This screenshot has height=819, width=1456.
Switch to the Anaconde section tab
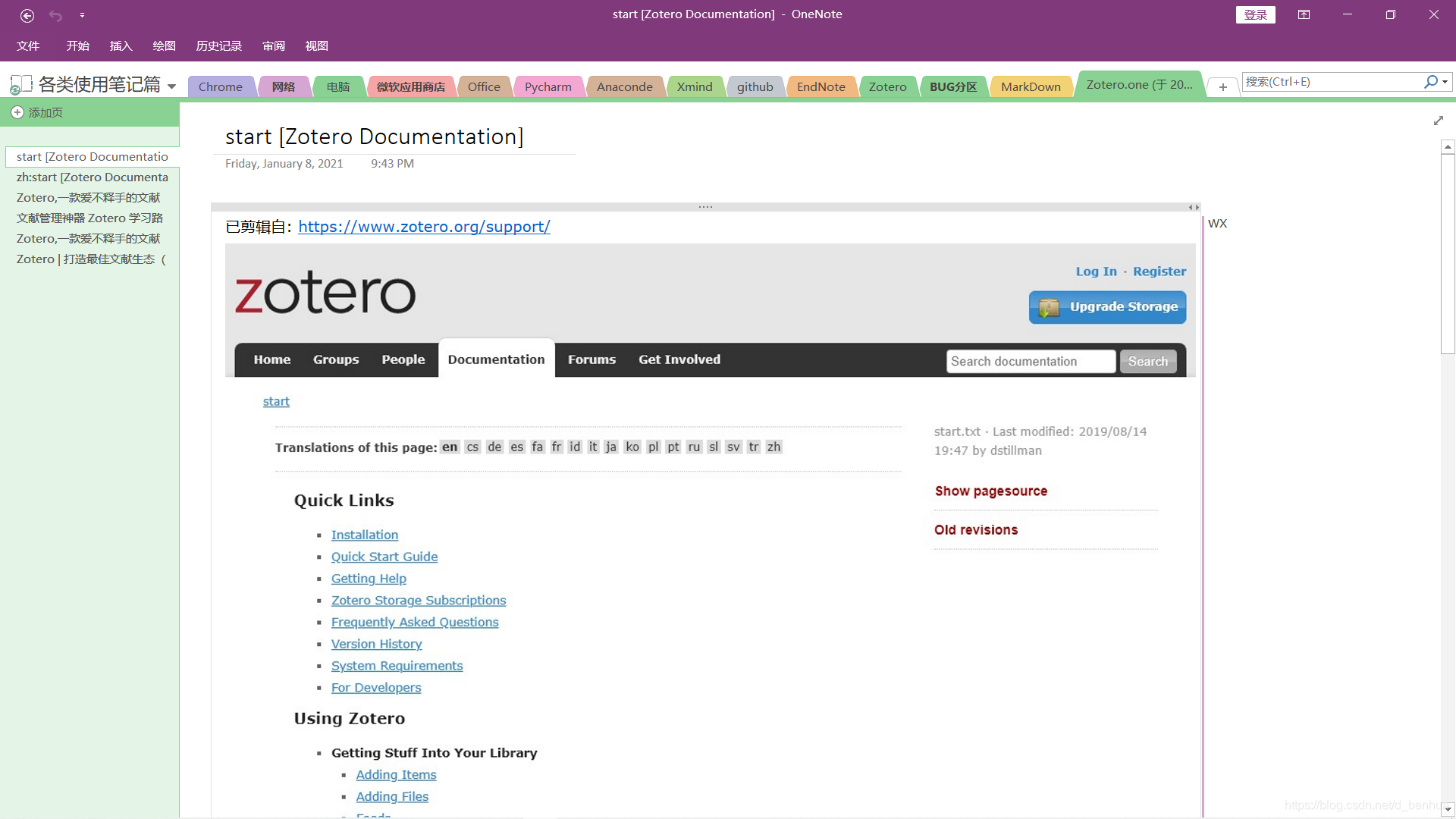[x=624, y=86]
